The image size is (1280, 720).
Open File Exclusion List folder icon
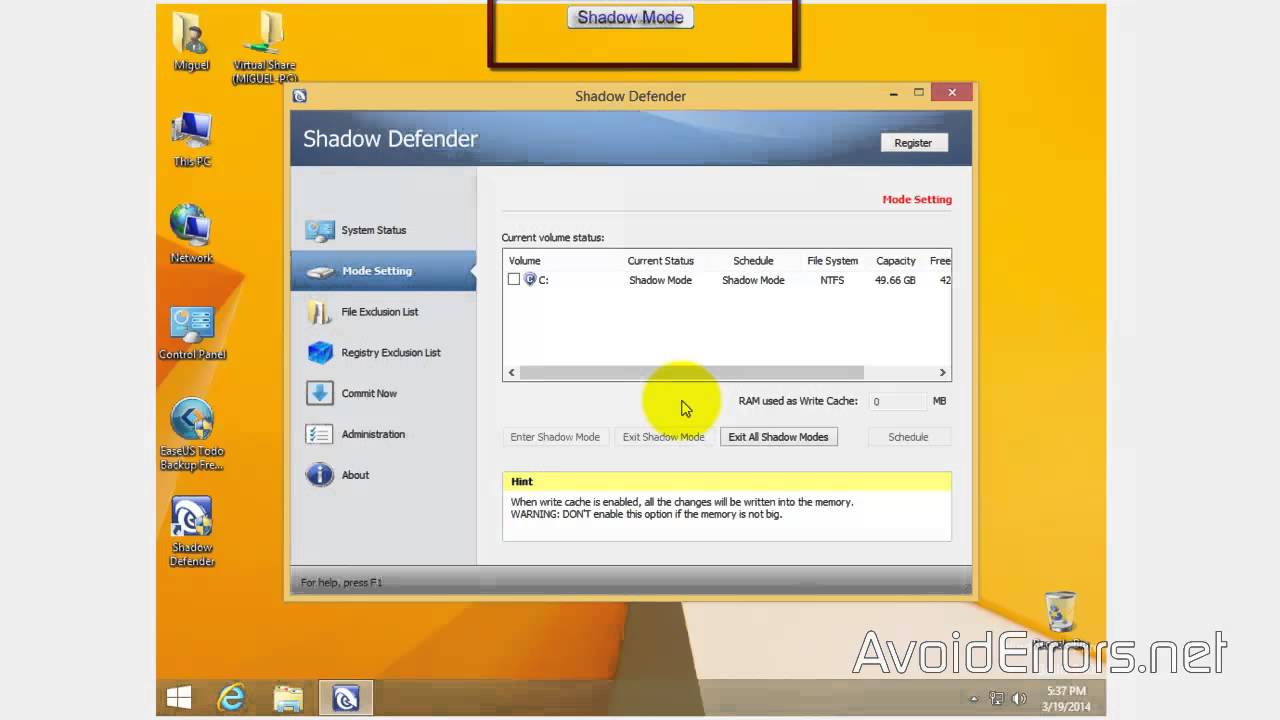click(320, 312)
